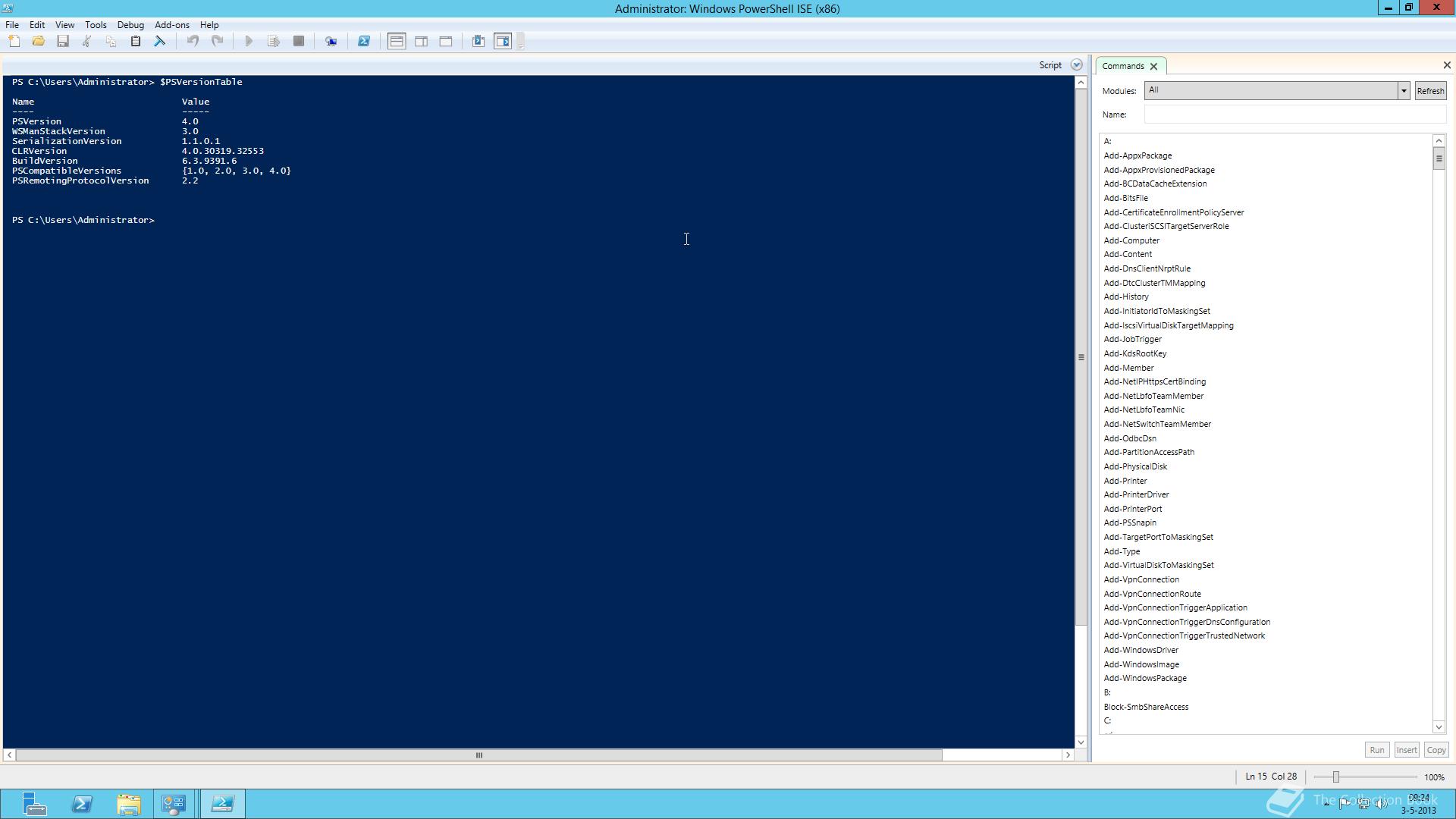
Task: Select the Commands add-on tab
Action: pyautogui.click(x=1122, y=66)
